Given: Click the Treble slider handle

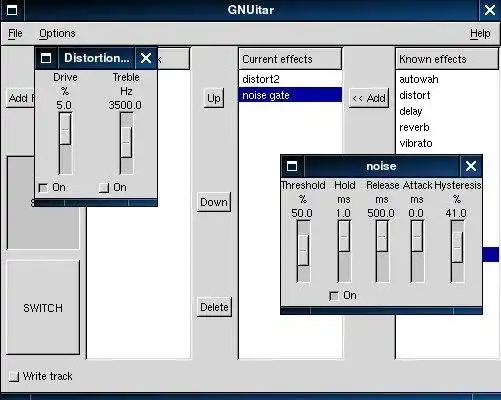Looking at the screenshot, I should 126,142.
